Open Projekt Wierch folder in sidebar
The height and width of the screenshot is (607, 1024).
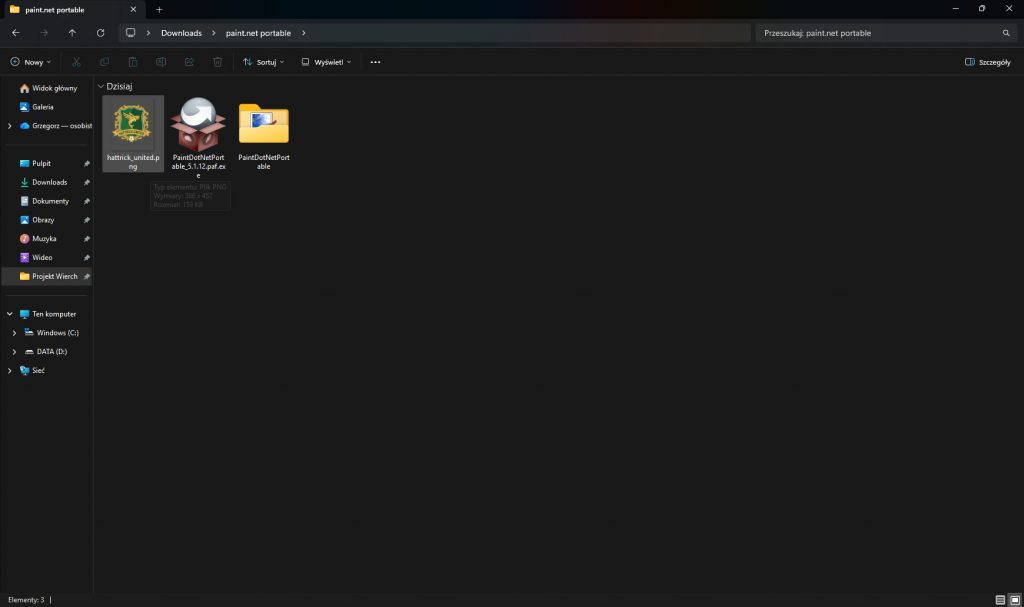point(54,276)
